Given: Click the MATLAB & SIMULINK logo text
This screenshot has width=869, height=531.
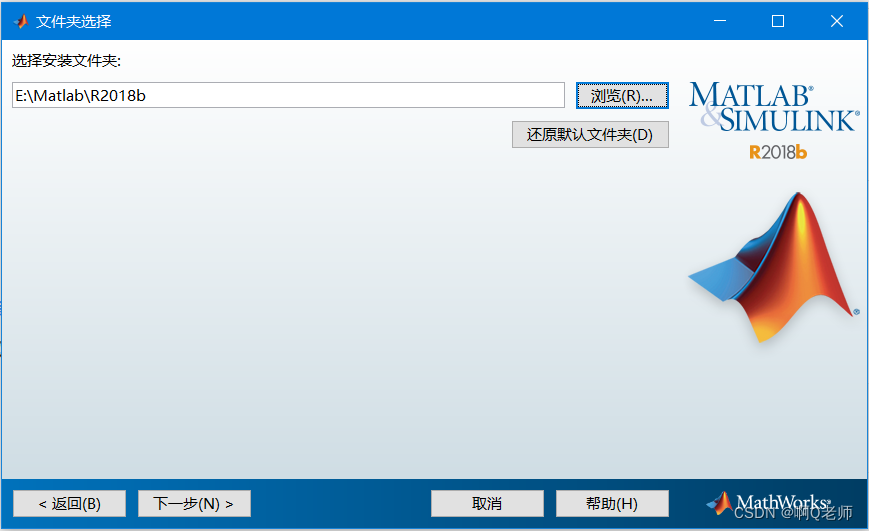Looking at the screenshot, I should click(774, 108).
